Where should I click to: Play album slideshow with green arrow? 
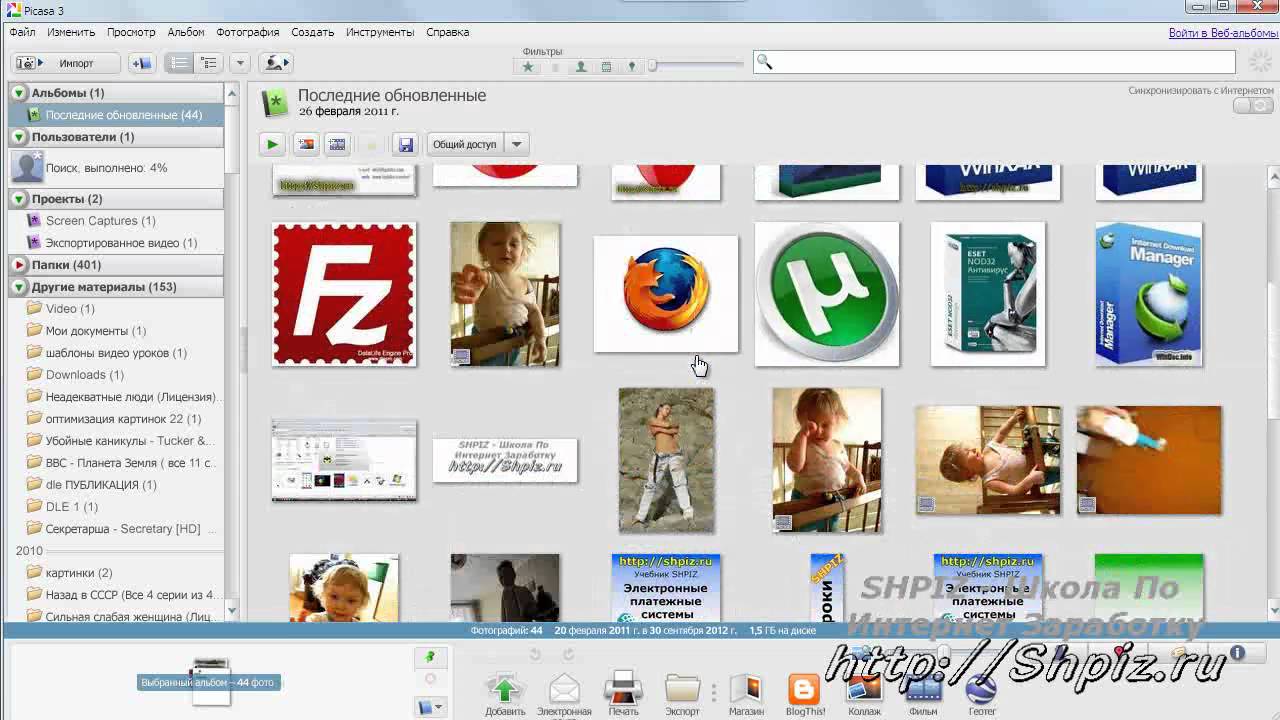(x=272, y=144)
